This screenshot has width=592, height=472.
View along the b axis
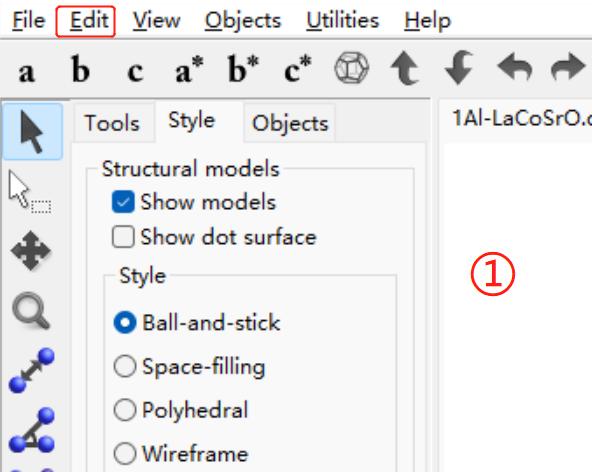(x=80, y=69)
